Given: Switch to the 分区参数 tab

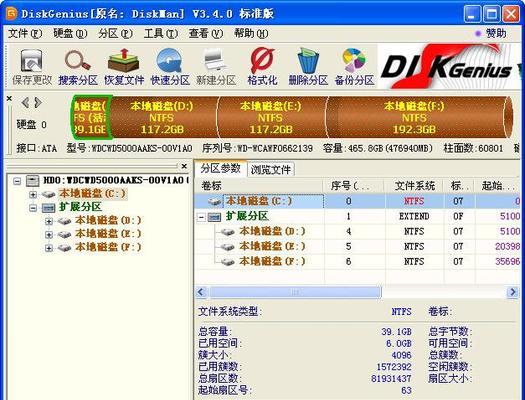Looking at the screenshot, I should [x=220, y=168].
